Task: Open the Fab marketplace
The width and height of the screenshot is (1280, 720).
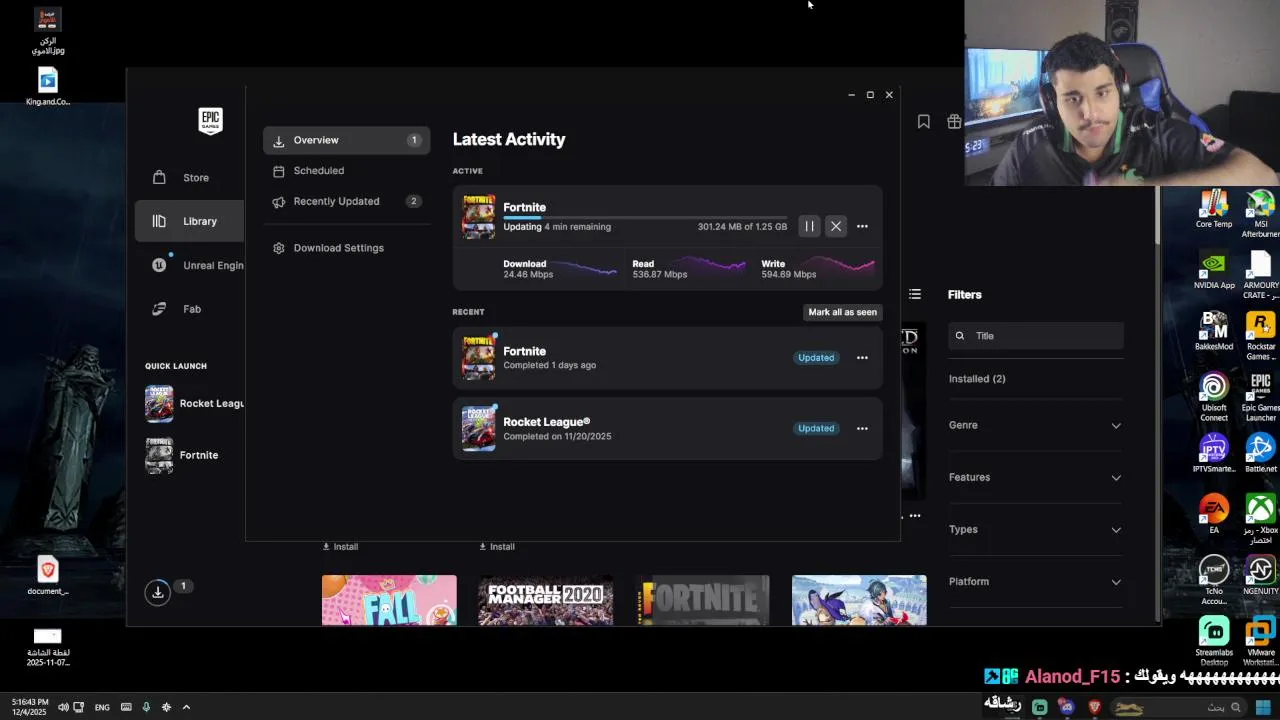Action: [190, 309]
